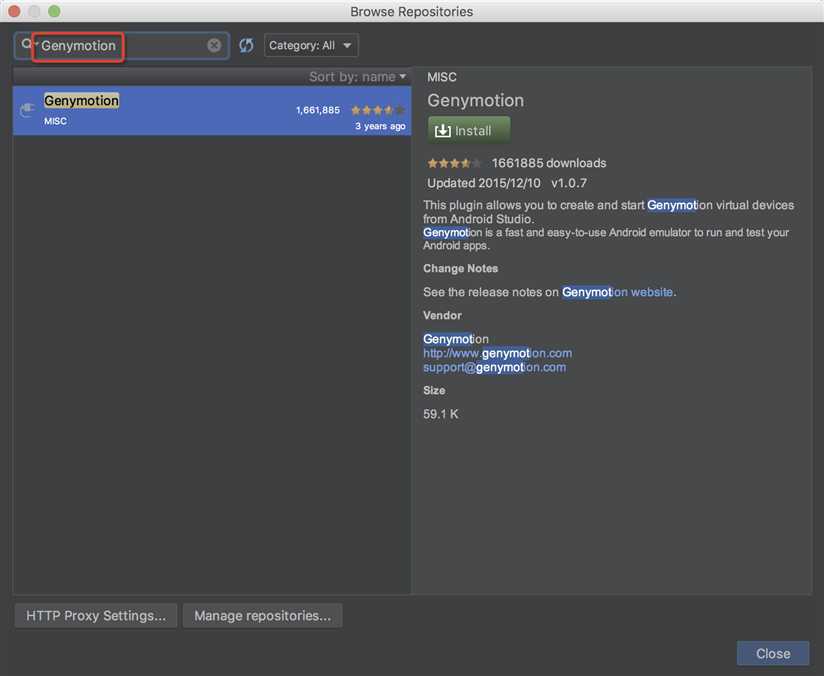This screenshot has height=676, width=824.
Task: Open HTTP Proxy Settings dialog
Action: click(96, 616)
